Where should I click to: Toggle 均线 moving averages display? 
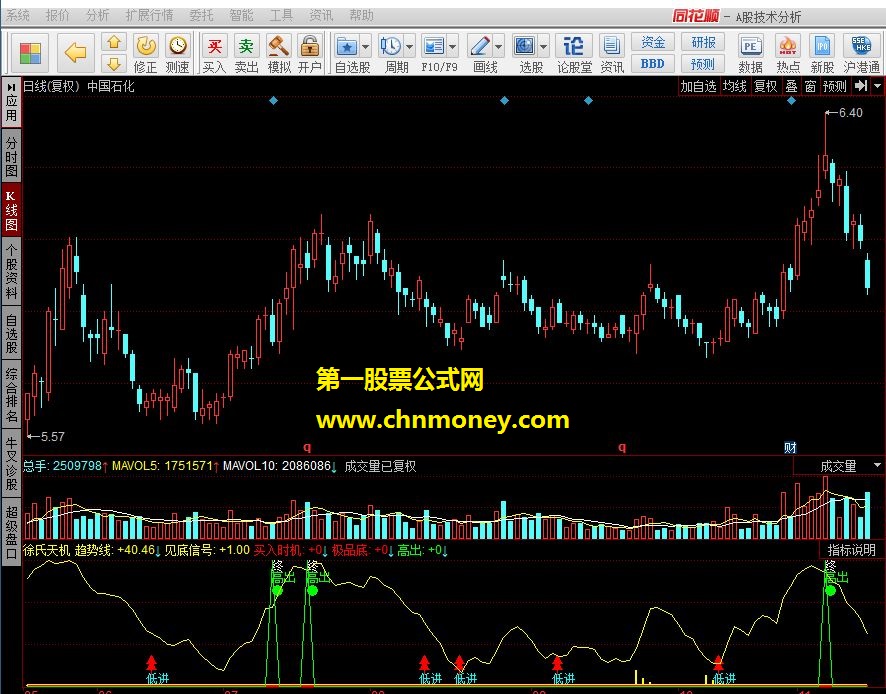pos(735,86)
